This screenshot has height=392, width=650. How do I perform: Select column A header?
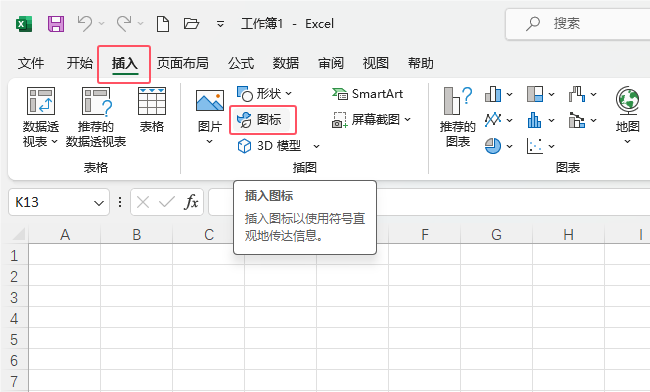point(65,235)
